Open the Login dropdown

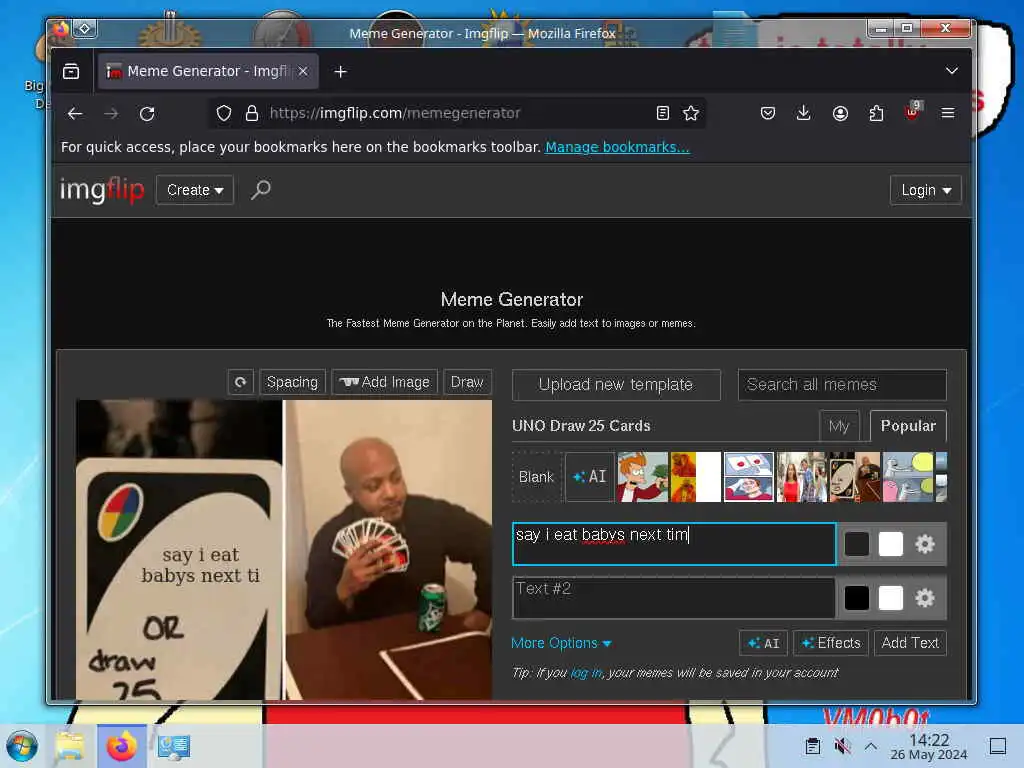tap(925, 190)
